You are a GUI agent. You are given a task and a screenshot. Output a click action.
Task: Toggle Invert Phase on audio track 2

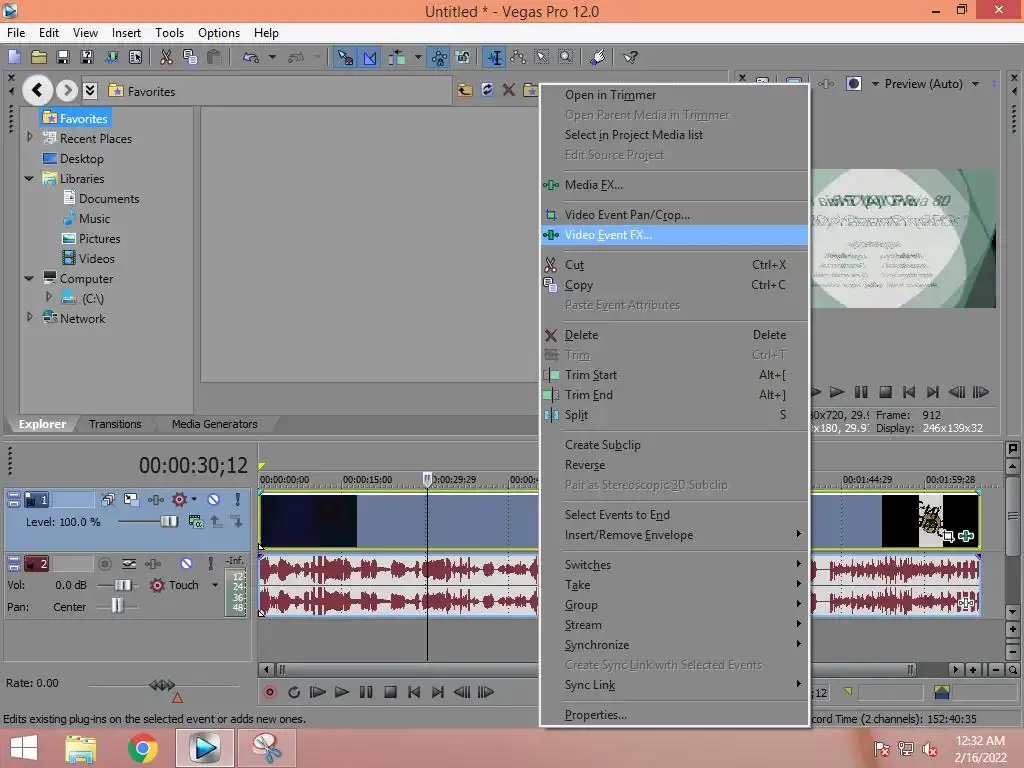[x=129, y=564]
